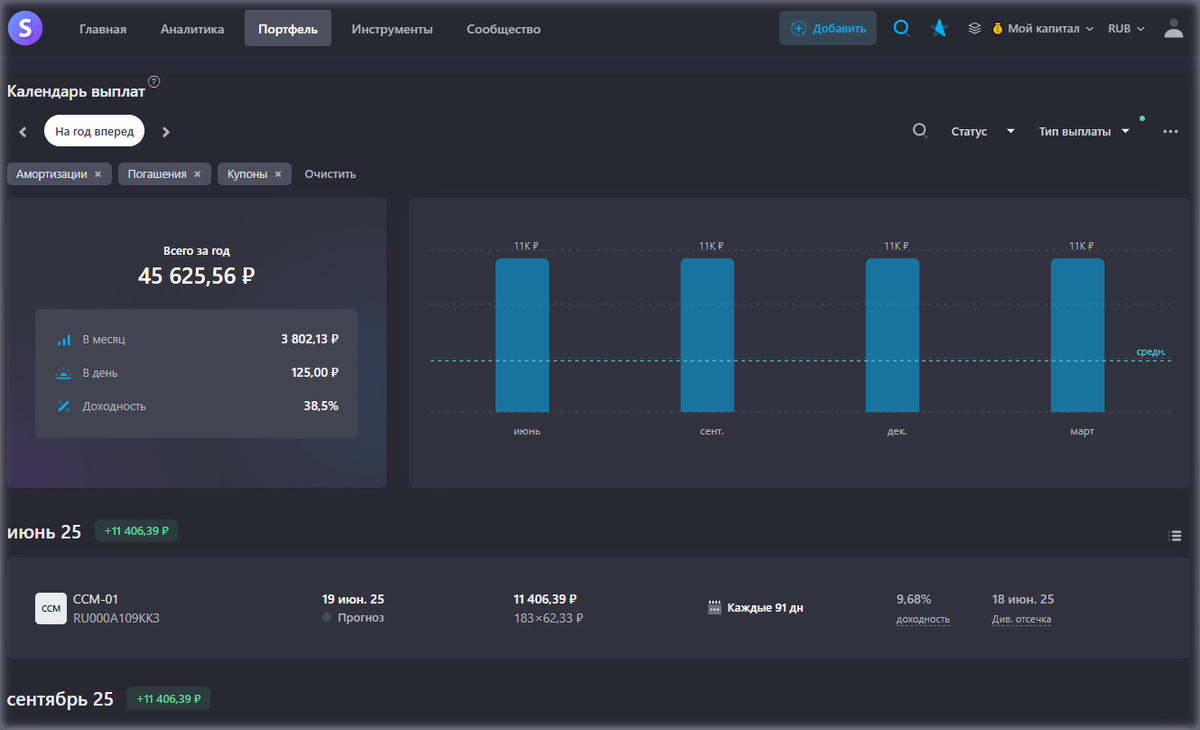The height and width of the screenshot is (730, 1200).
Task: Open the CCM-01 bond name
Action: (96, 599)
